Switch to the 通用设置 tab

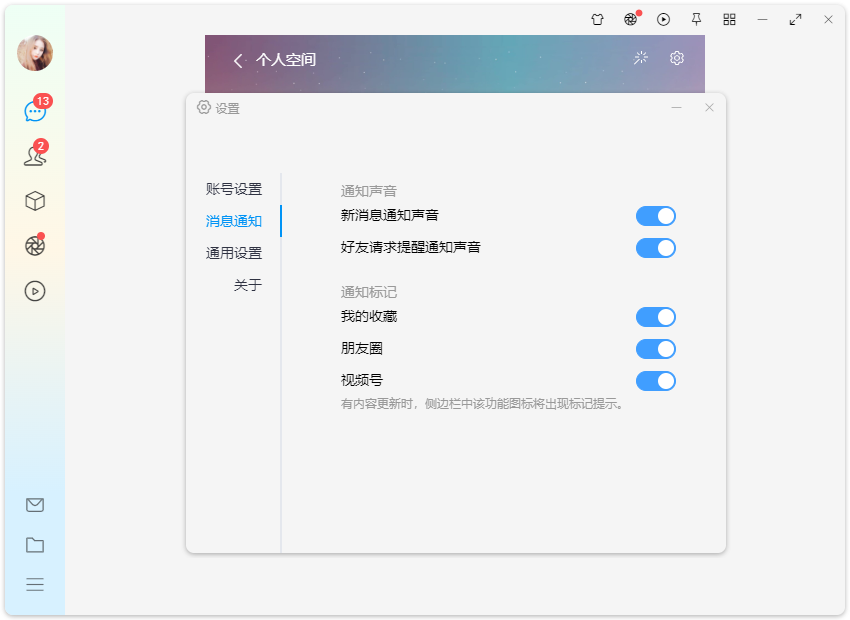point(234,253)
